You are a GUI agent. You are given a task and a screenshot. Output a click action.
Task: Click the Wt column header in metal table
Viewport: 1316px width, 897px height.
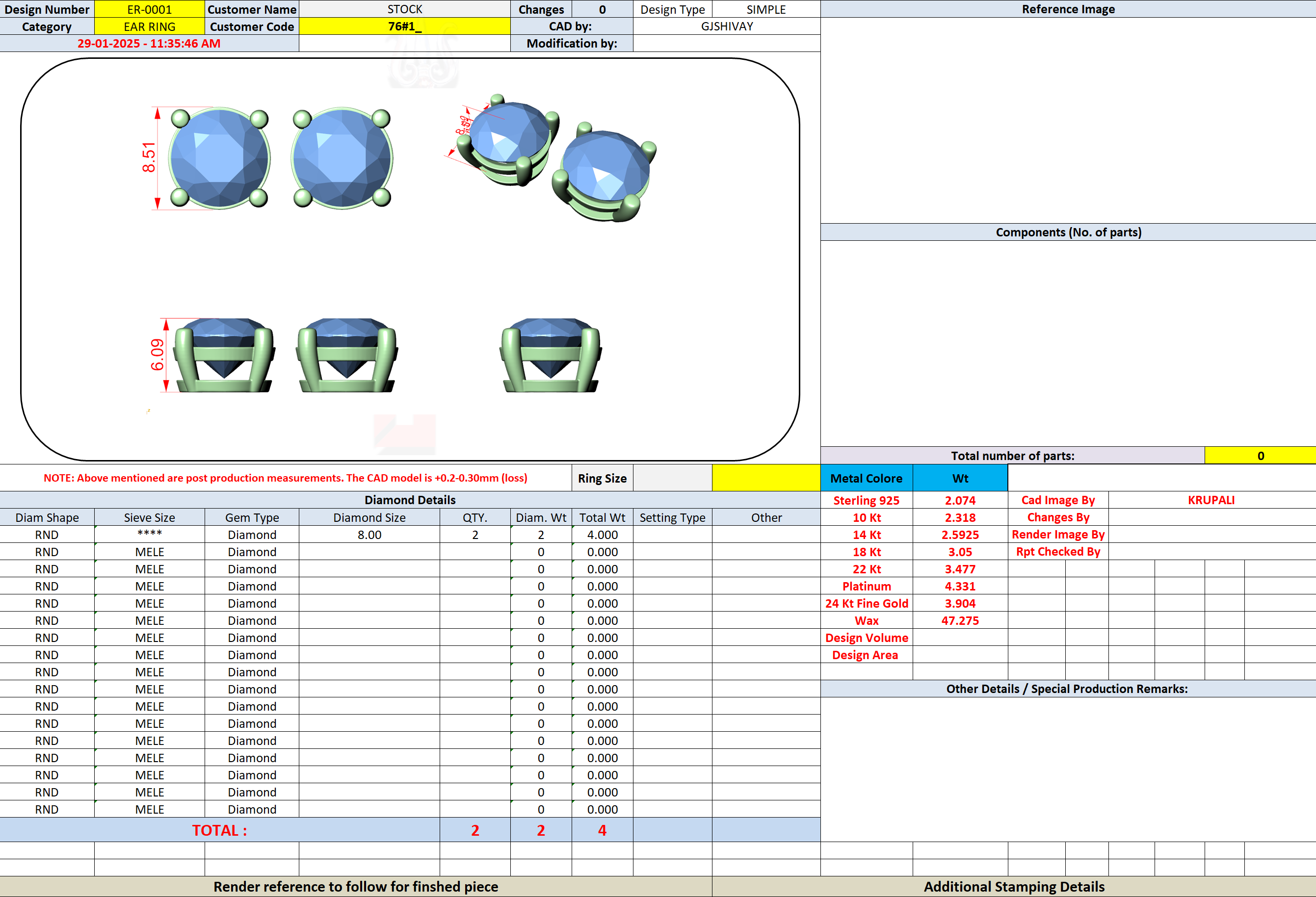point(960,478)
